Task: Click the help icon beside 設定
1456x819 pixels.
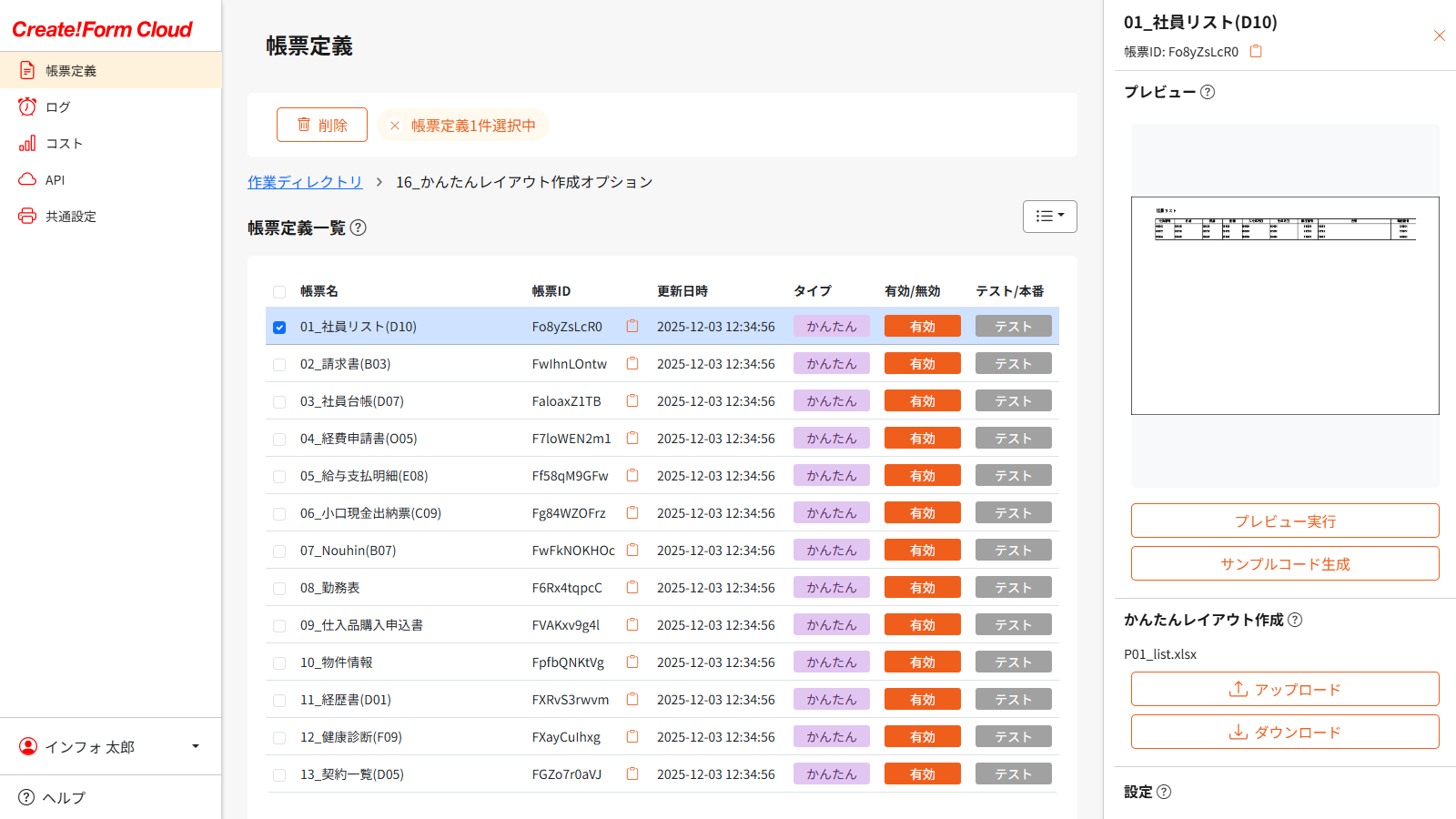Action: point(1164,792)
